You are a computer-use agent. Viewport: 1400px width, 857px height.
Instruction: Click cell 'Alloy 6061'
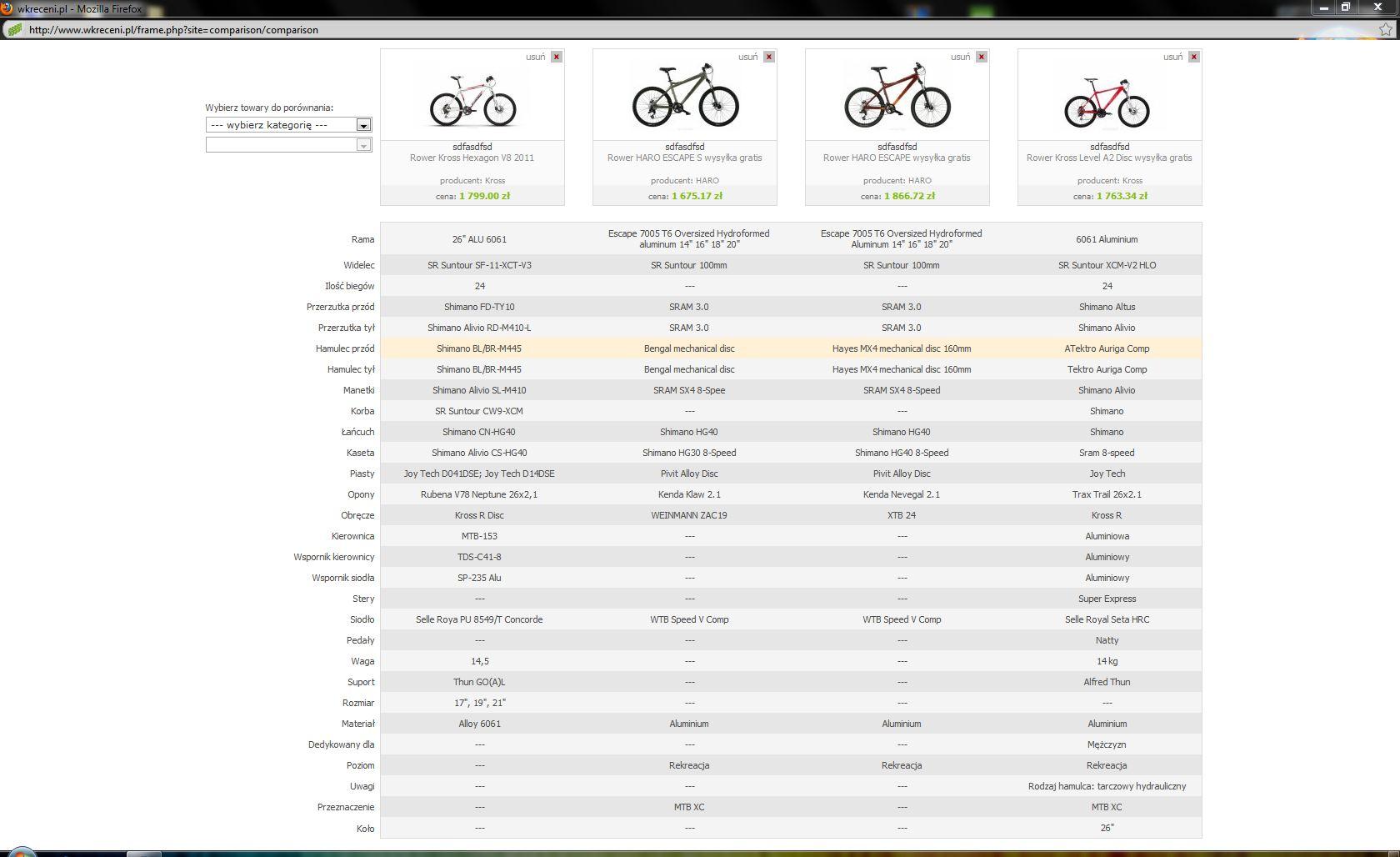click(x=479, y=724)
